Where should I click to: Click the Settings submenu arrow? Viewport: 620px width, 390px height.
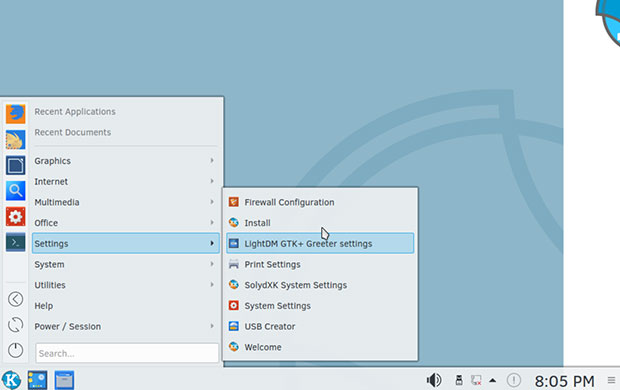(212, 243)
